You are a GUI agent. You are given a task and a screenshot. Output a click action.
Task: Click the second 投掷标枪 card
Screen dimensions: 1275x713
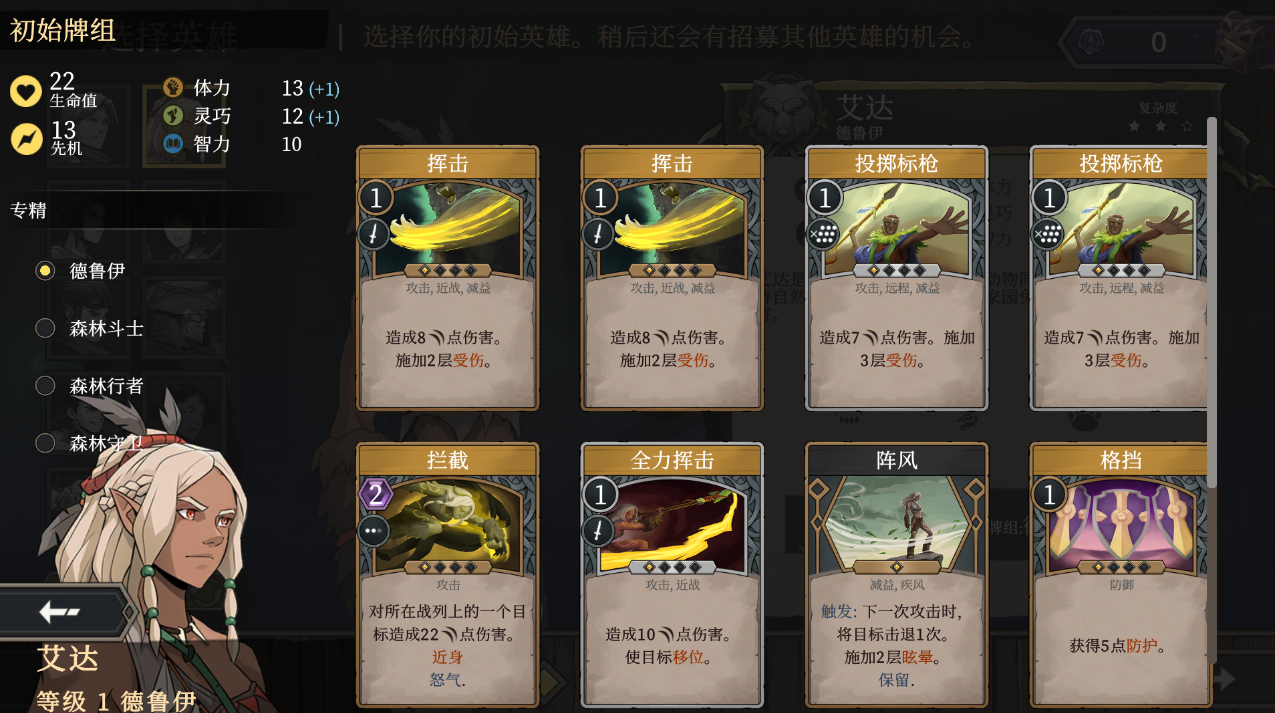(x=1120, y=278)
